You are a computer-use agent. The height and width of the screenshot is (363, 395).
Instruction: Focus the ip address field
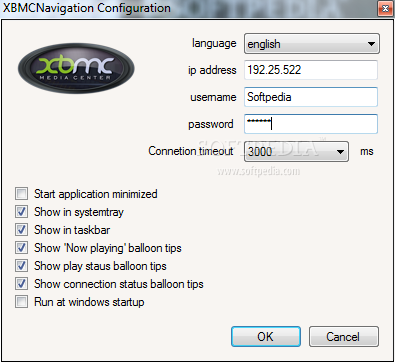tap(311, 70)
